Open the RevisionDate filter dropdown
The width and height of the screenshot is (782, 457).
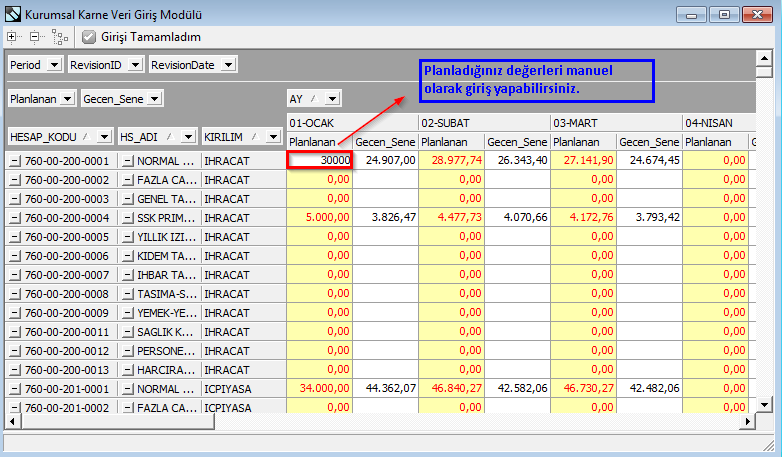[x=228, y=65]
